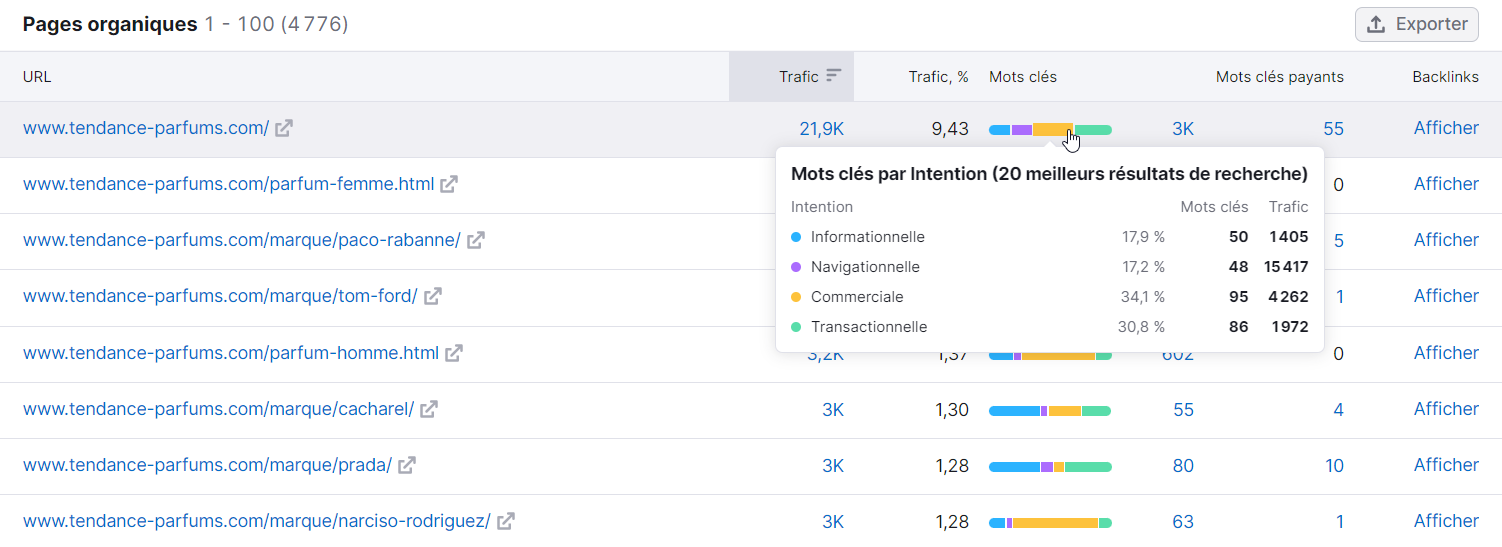The image size is (1502, 547).
Task: Click the 3K traffic value in prada row
Action: point(833,466)
